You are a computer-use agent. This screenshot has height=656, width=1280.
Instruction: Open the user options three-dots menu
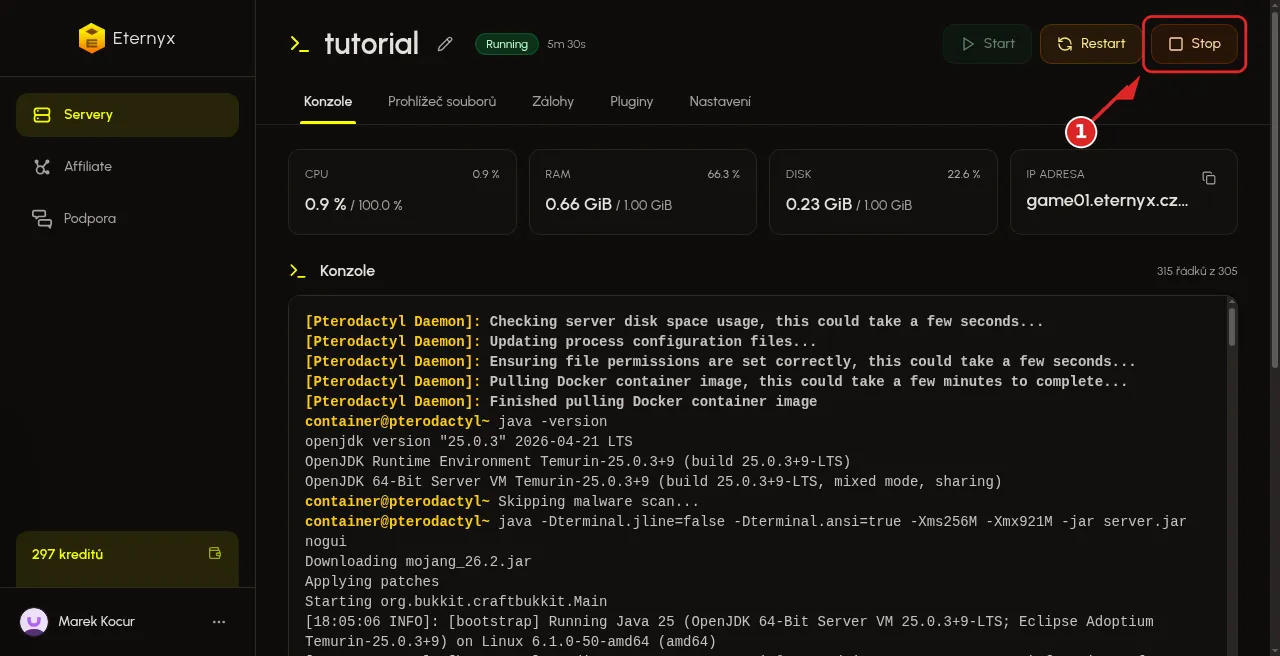coord(219,622)
